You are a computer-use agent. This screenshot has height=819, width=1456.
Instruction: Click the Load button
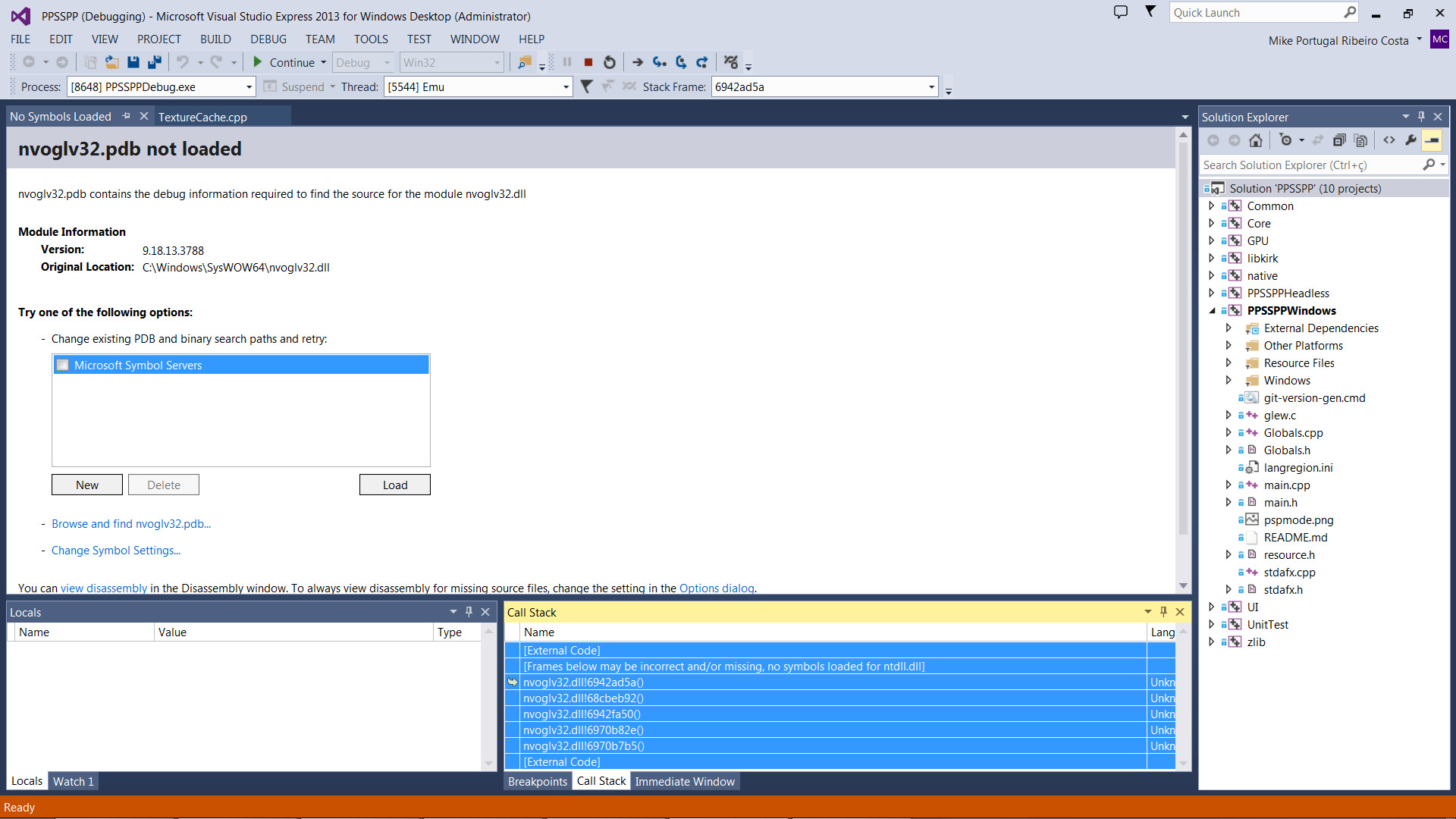pos(394,485)
